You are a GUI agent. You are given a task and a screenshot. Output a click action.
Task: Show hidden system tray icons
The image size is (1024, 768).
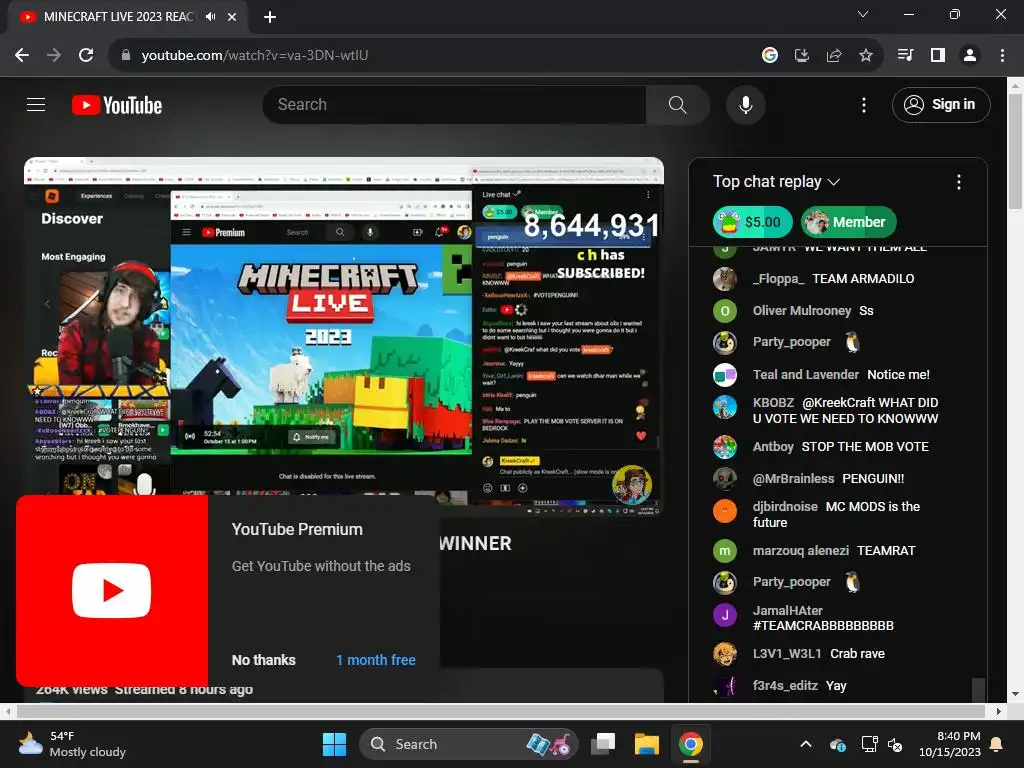coord(806,744)
